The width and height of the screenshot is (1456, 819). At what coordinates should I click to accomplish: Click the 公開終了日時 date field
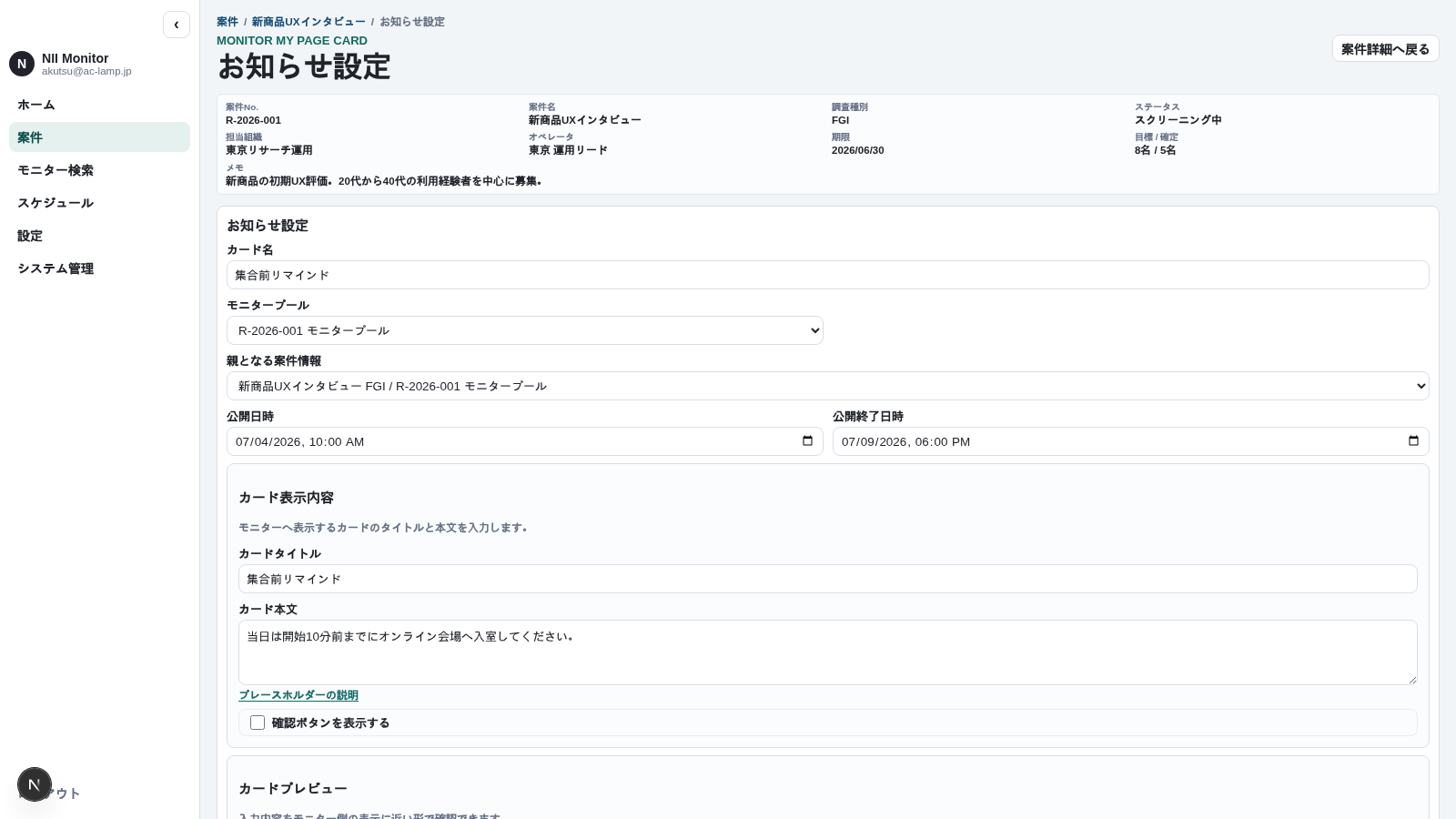1131,441
